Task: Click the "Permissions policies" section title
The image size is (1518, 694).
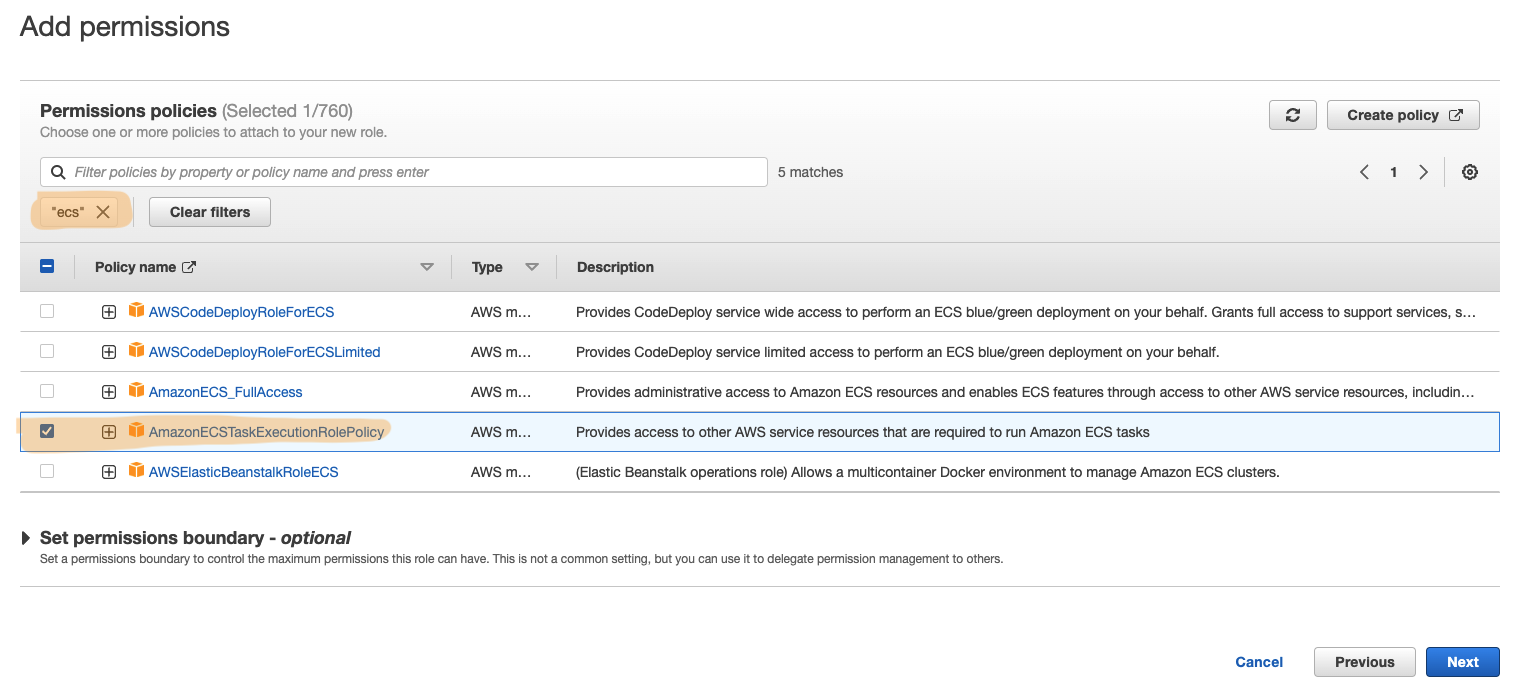Action: 128,111
